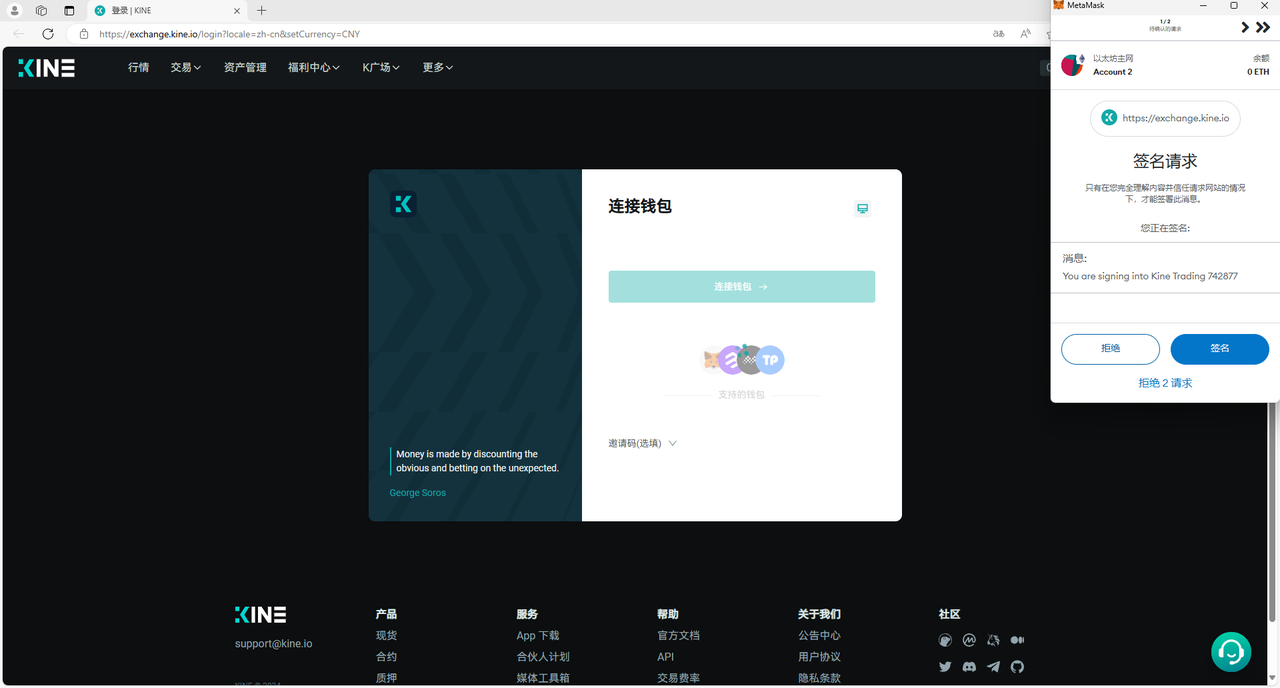Expand the 邀请码(选填) section
Screen dimensions: 1280x688
coord(642,443)
